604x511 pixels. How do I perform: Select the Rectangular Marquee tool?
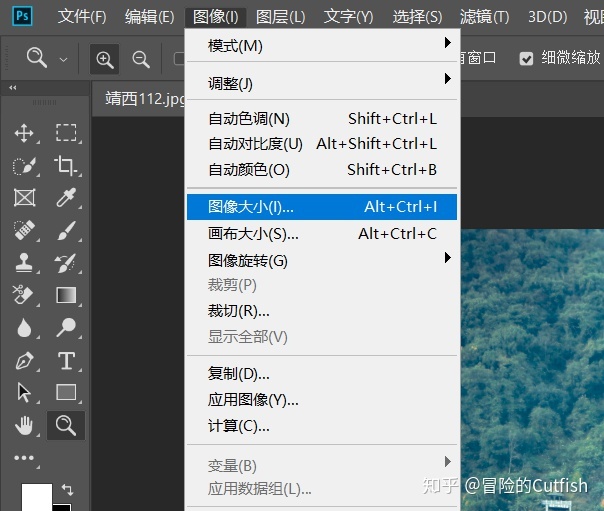(x=66, y=133)
